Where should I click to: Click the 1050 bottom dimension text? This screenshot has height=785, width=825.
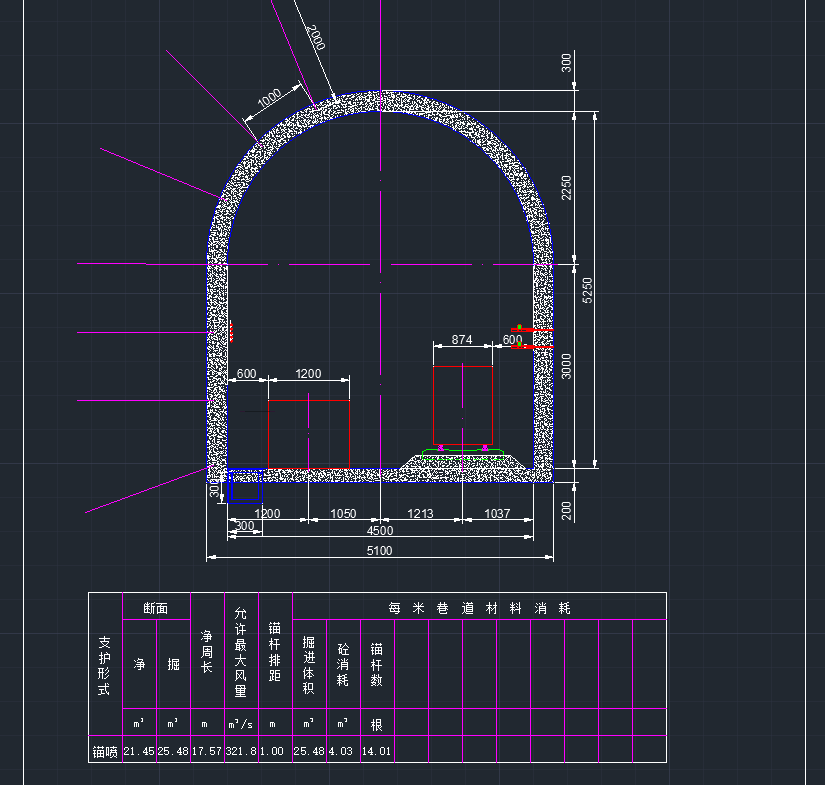point(343,514)
